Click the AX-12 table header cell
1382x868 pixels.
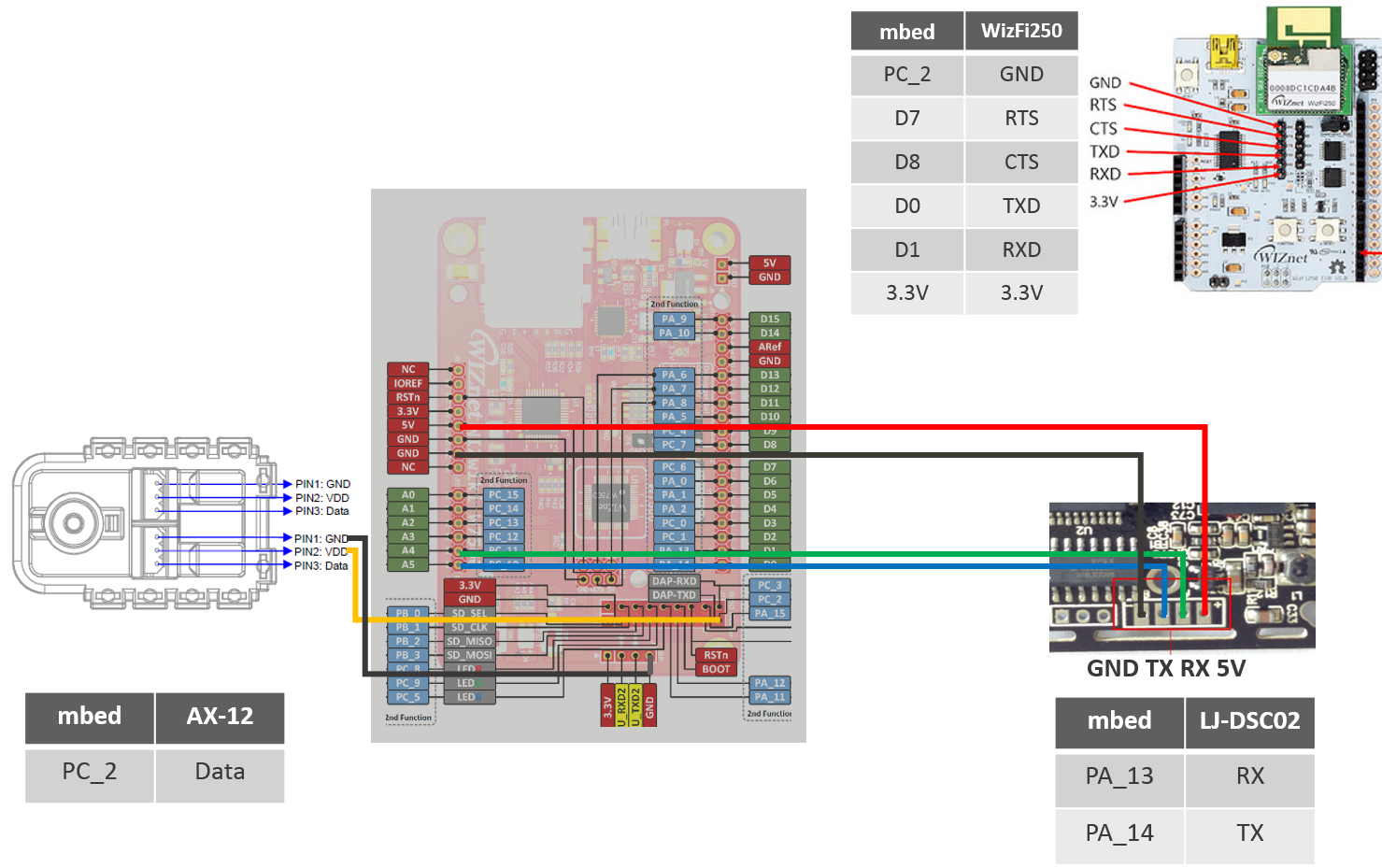220,717
